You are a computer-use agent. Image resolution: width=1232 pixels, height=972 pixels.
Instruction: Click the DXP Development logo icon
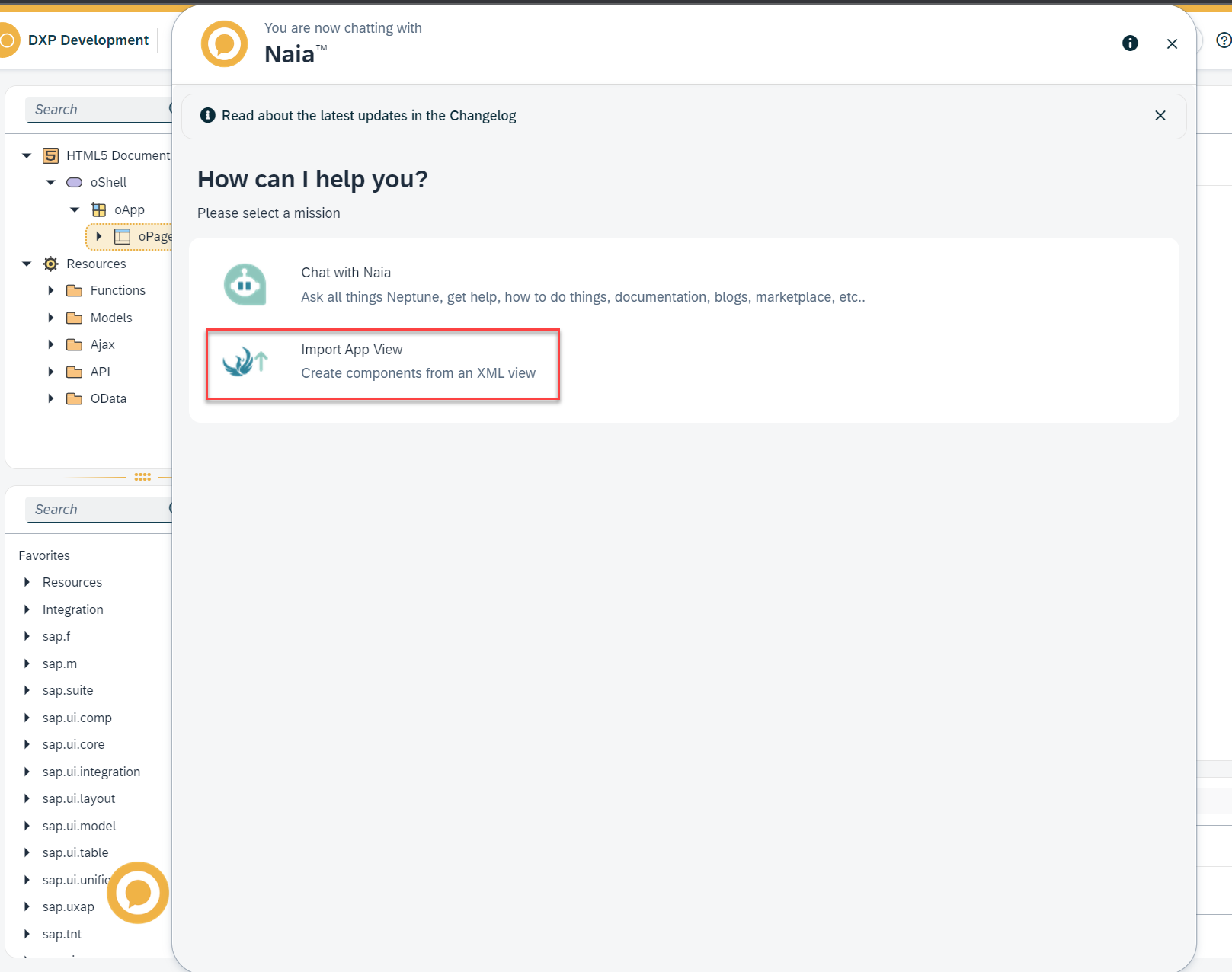click(x=8, y=40)
